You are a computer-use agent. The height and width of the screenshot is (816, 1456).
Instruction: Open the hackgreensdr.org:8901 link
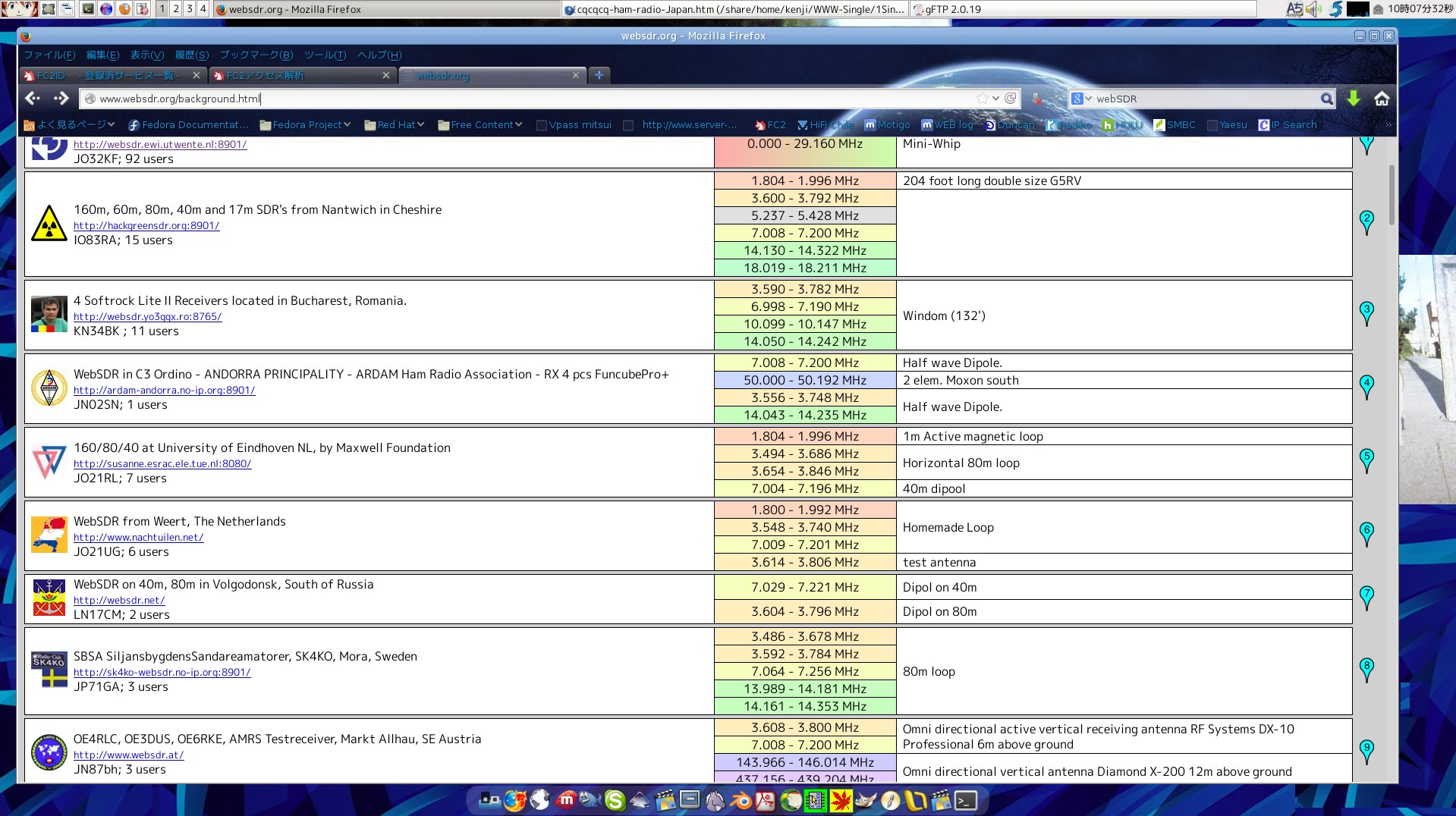[146, 225]
